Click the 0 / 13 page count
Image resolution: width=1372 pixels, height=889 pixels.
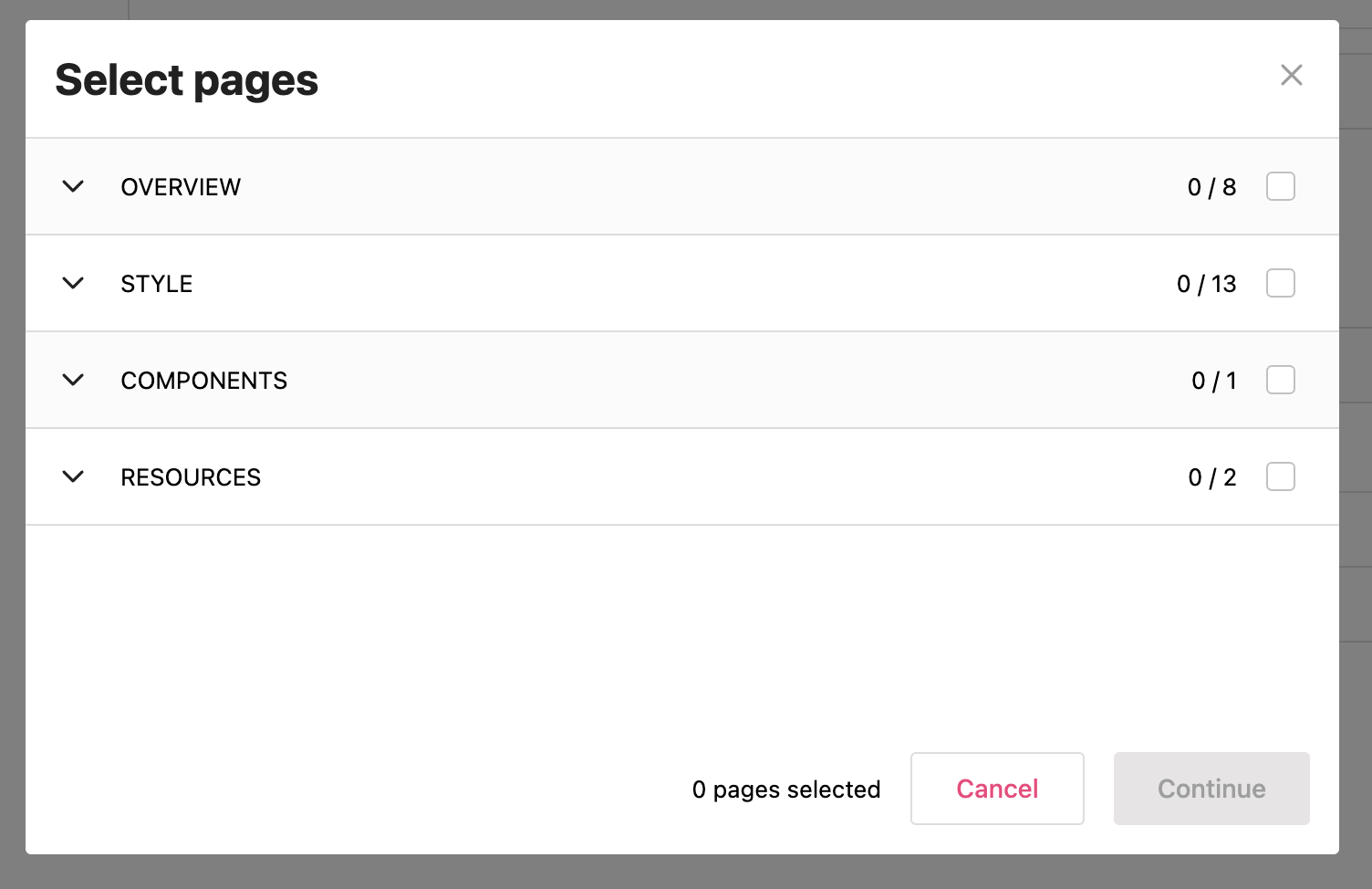point(1206,284)
